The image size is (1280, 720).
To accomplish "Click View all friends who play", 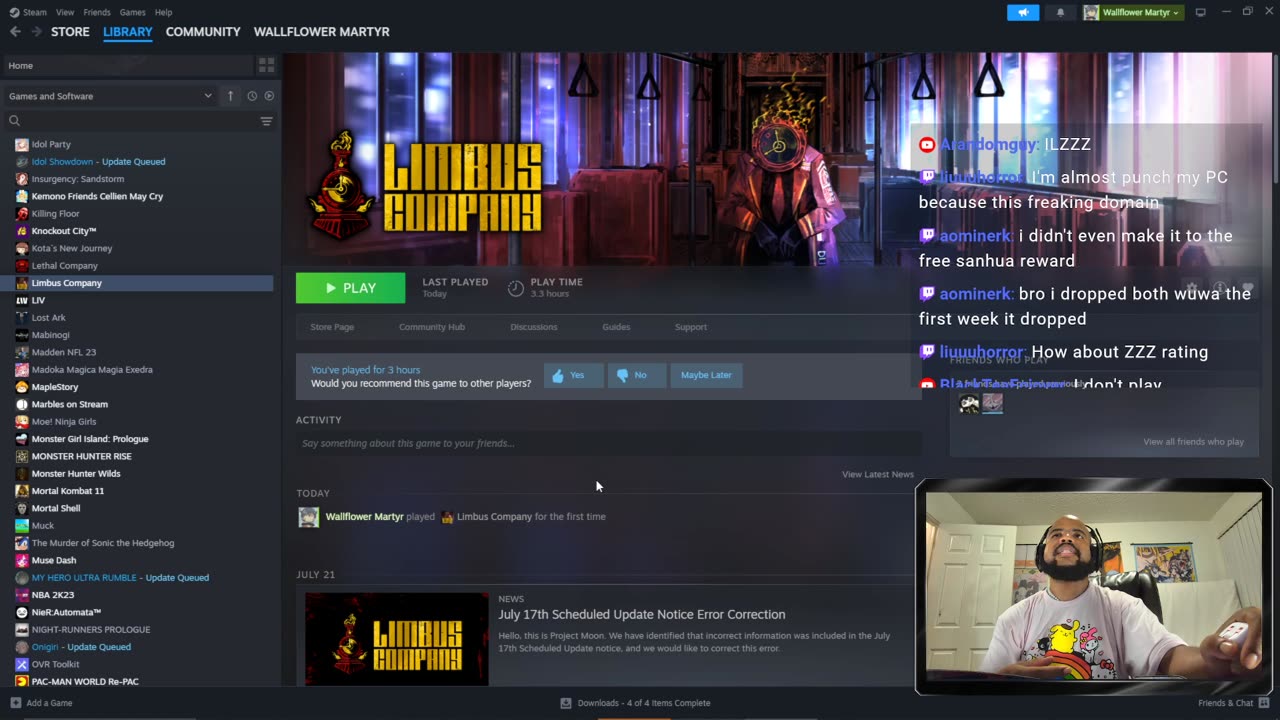I will click(x=1194, y=442).
